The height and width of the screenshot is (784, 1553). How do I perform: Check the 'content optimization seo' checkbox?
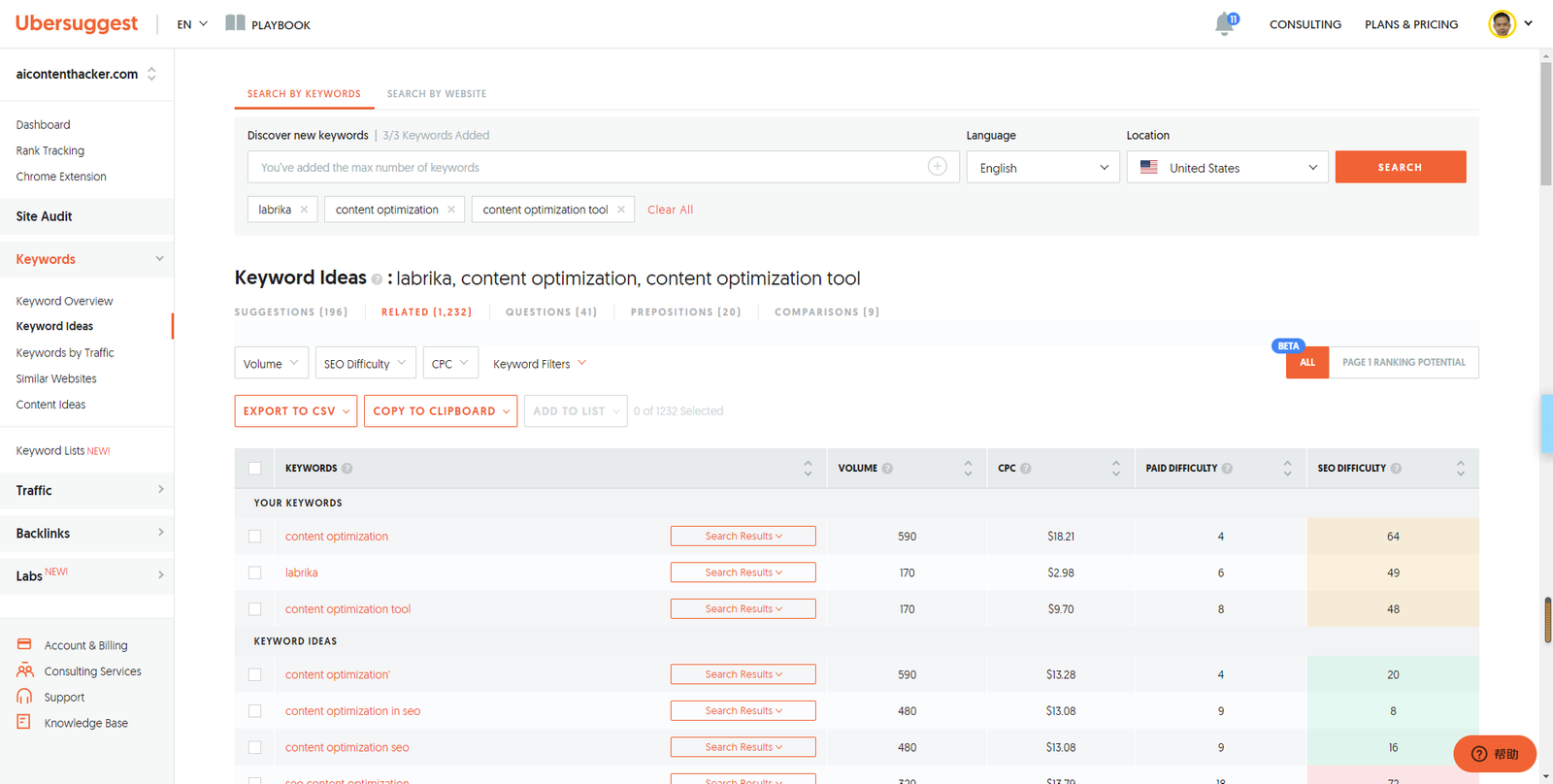click(254, 747)
